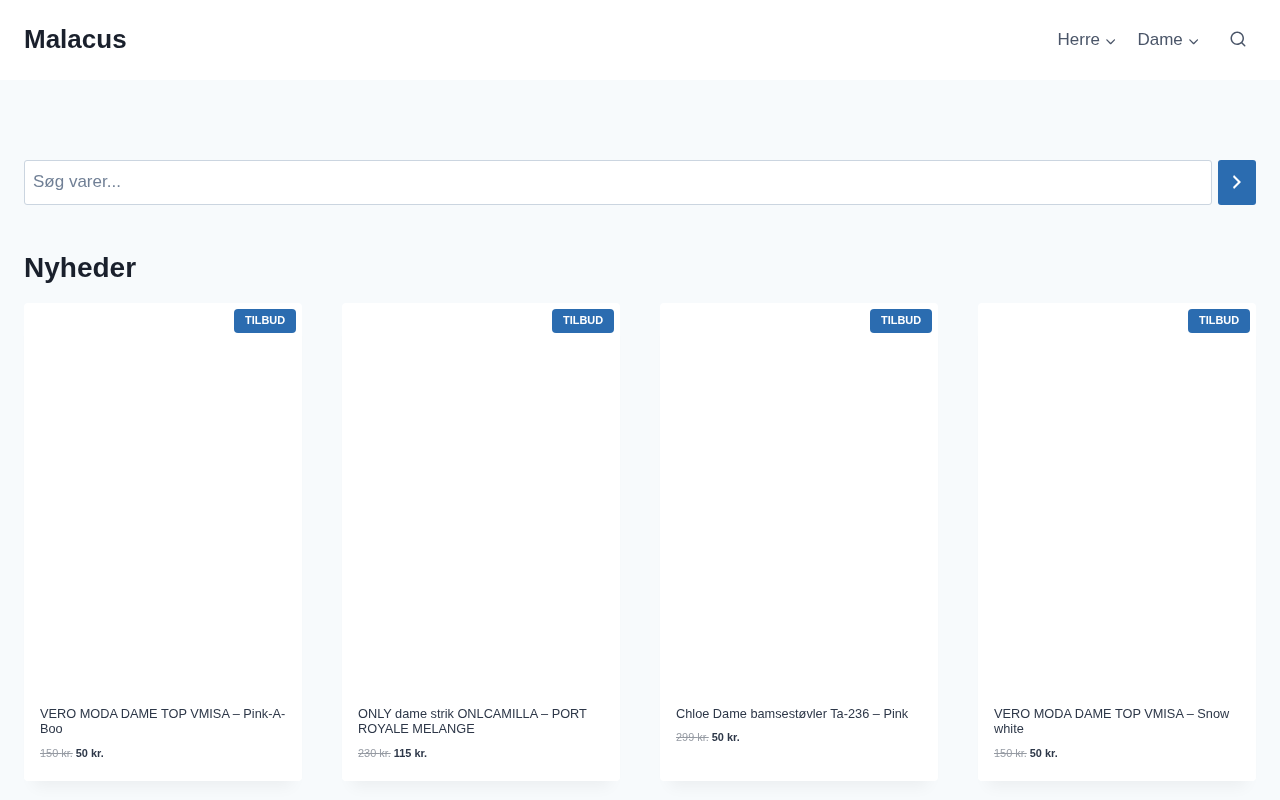
Task: Click TILBUD badge on Chloe bamsestøvler
Action: point(901,321)
